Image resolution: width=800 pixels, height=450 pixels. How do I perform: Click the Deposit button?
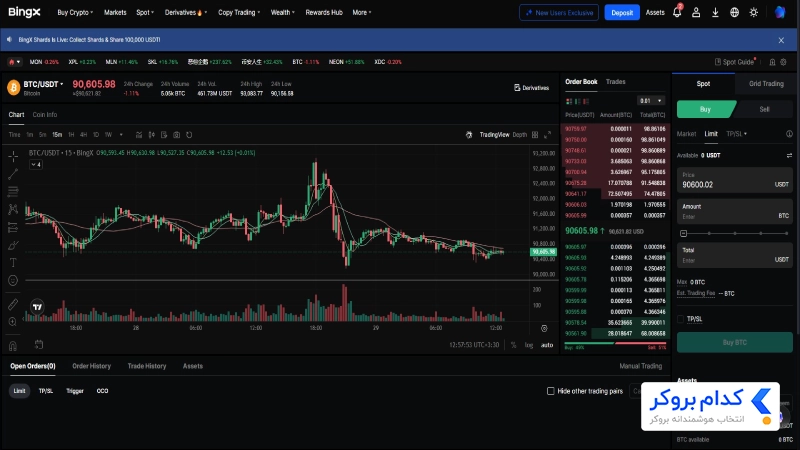622,13
